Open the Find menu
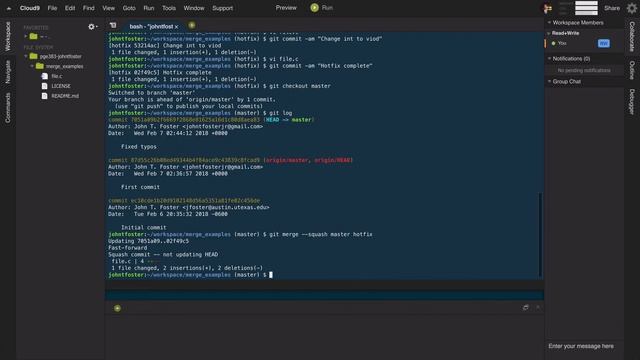The image size is (640, 360). pyautogui.click(x=89, y=8)
